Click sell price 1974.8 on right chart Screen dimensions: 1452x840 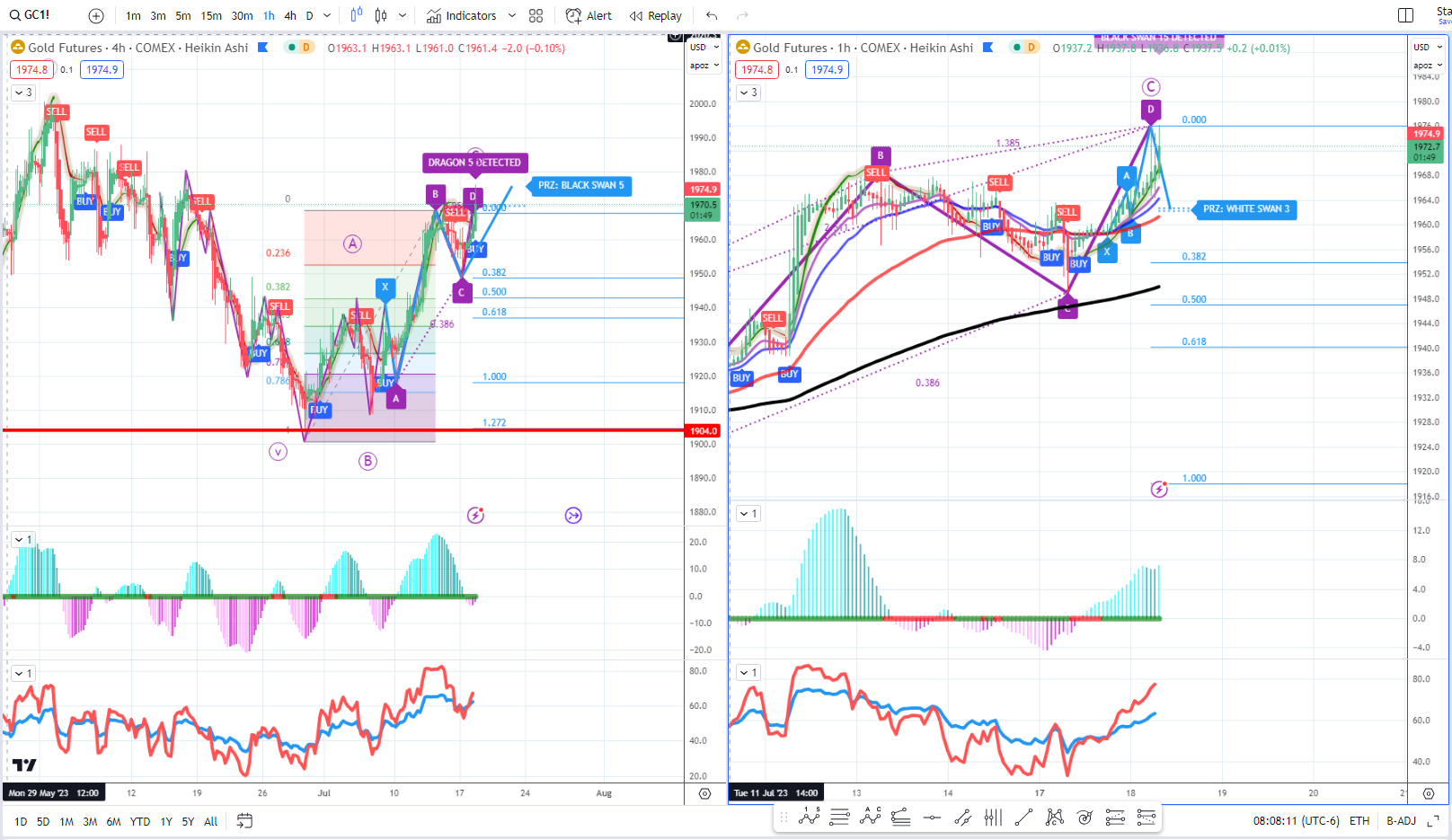click(757, 70)
